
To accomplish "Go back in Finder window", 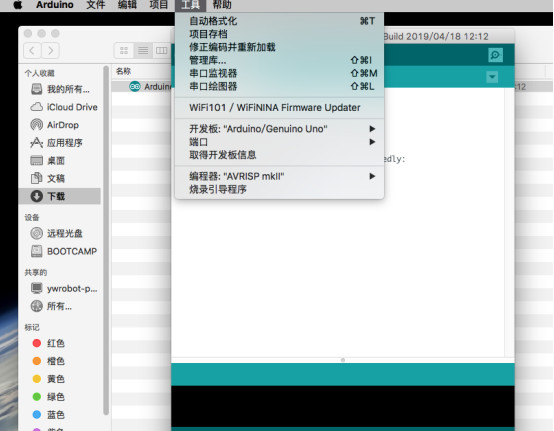I will pos(32,51).
